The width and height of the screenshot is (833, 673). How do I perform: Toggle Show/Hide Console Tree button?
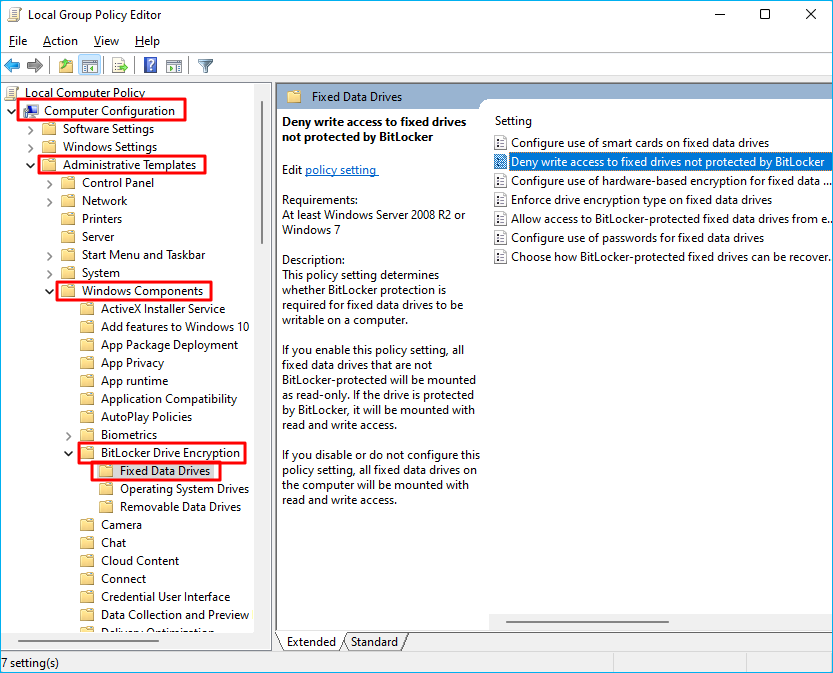[90, 66]
